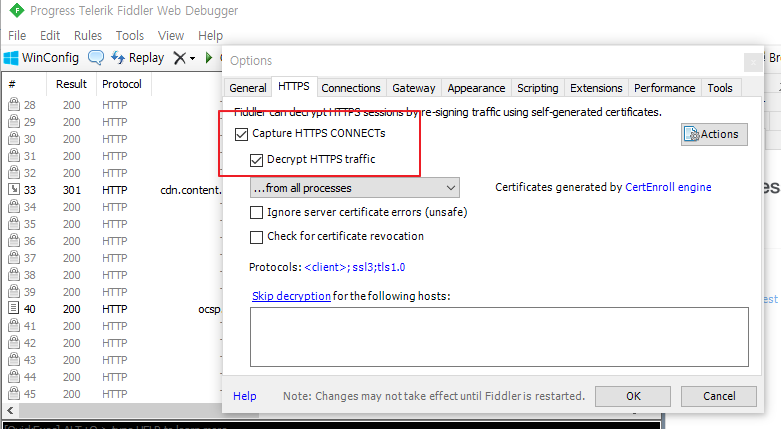Viewport: 781px width, 429px height.
Task: Switch to the Connections tab
Action: [x=351, y=88]
